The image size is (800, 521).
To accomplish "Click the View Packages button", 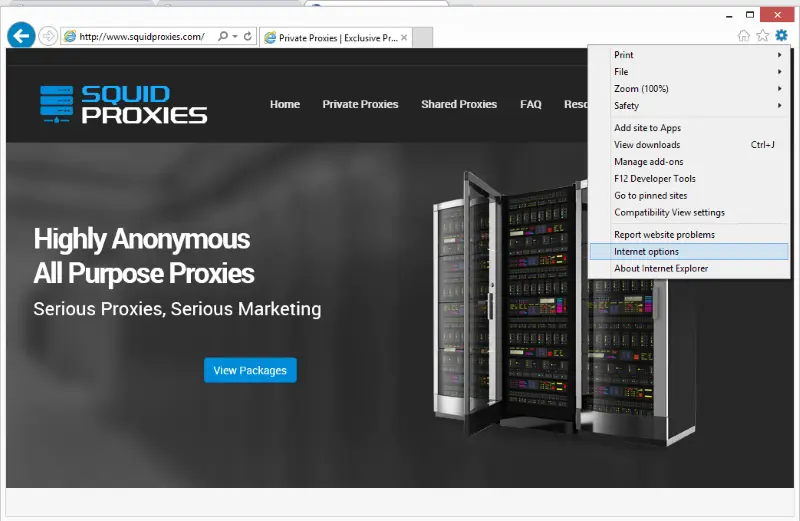I will [x=250, y=370].
